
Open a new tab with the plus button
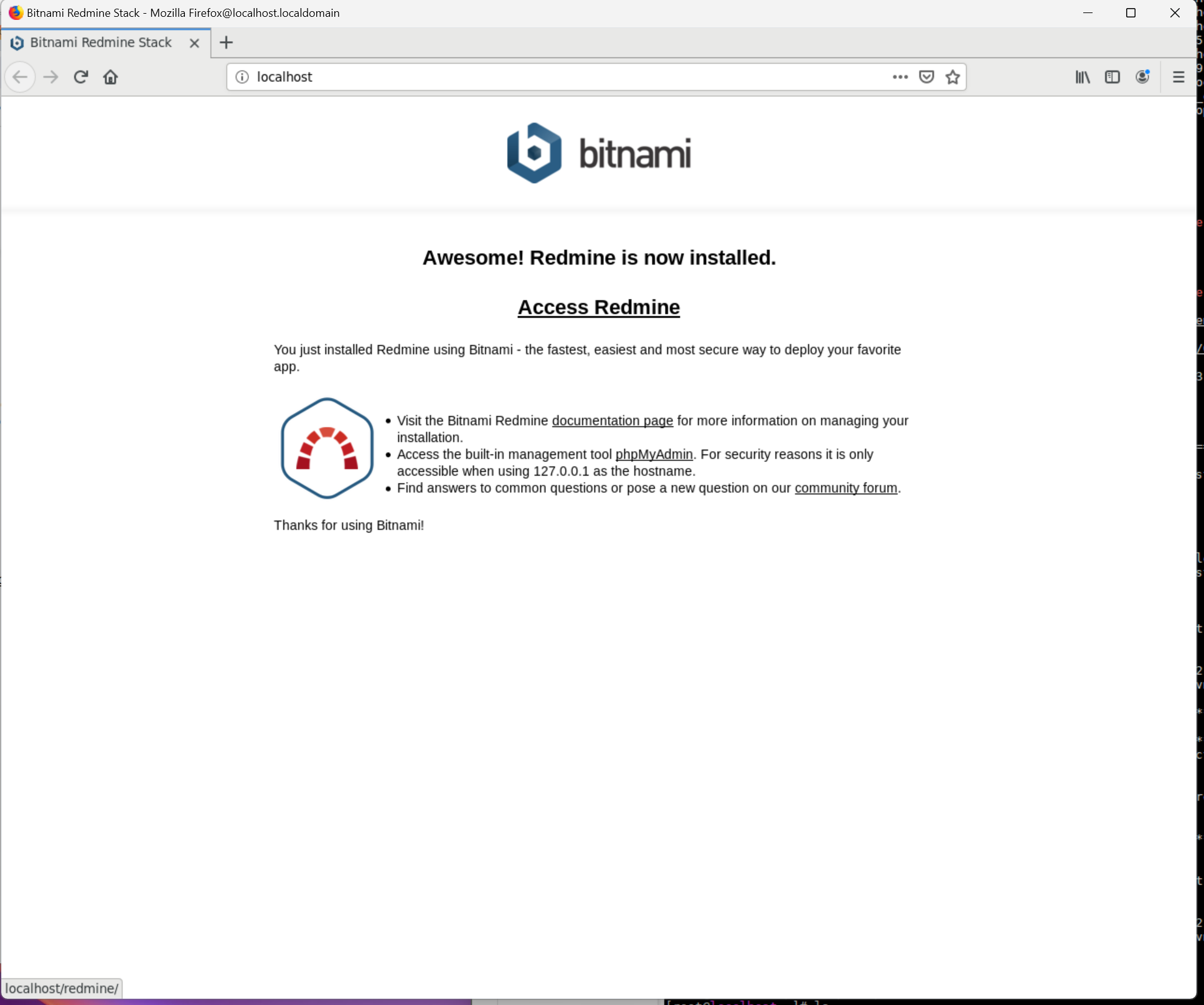point(227,43)
